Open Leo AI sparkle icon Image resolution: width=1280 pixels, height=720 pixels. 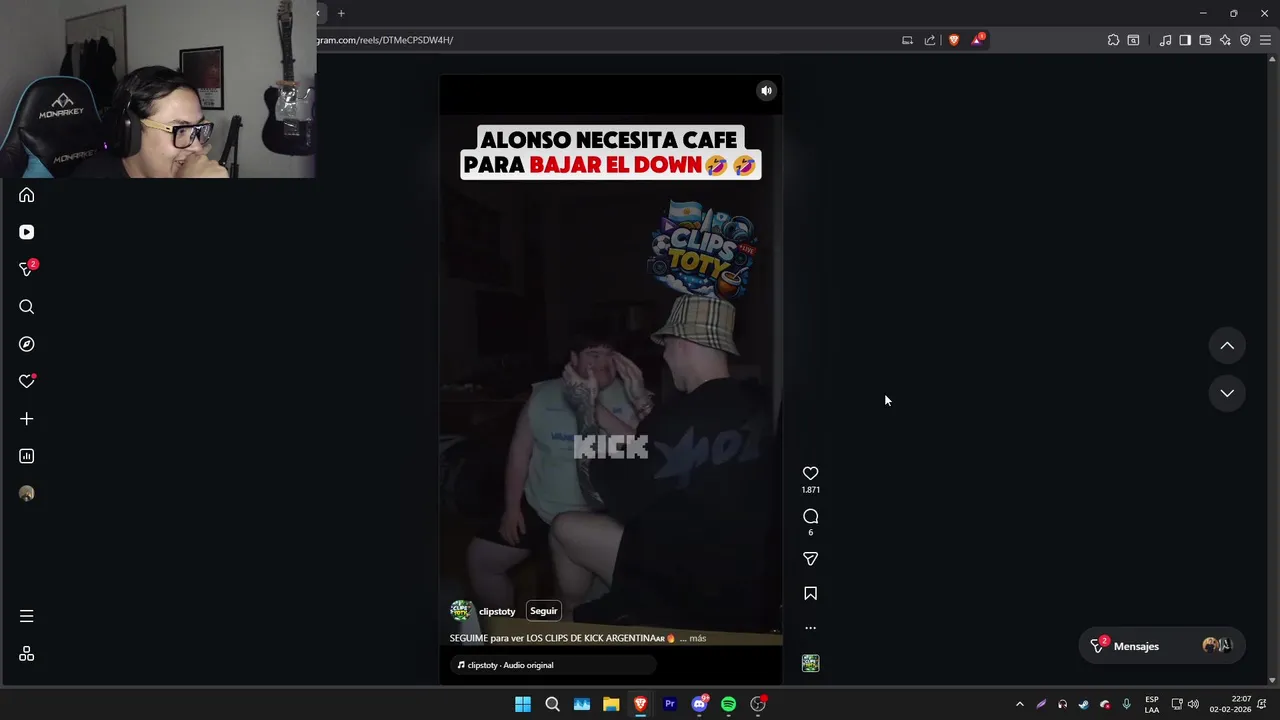1225,40
